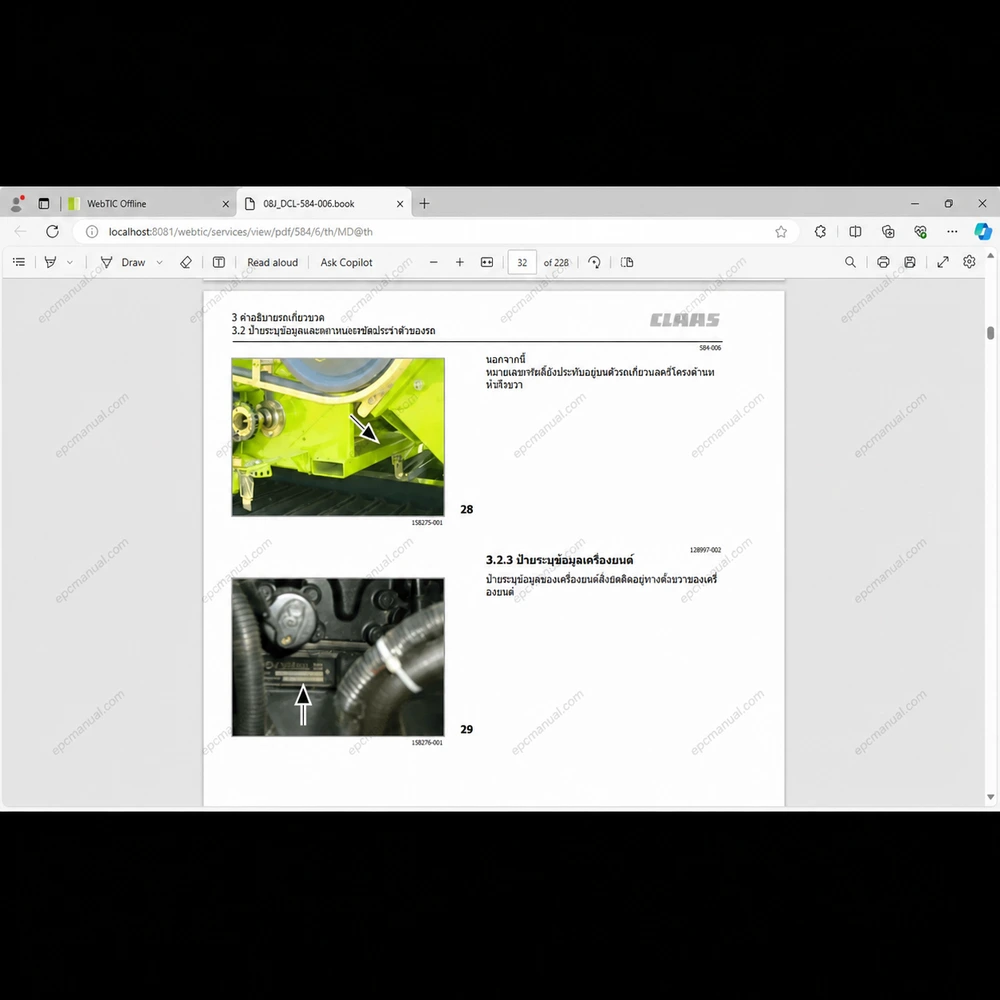Select the Draw tool
The width and height of the screenshot is (1000, 1000).
coord(122,262)
